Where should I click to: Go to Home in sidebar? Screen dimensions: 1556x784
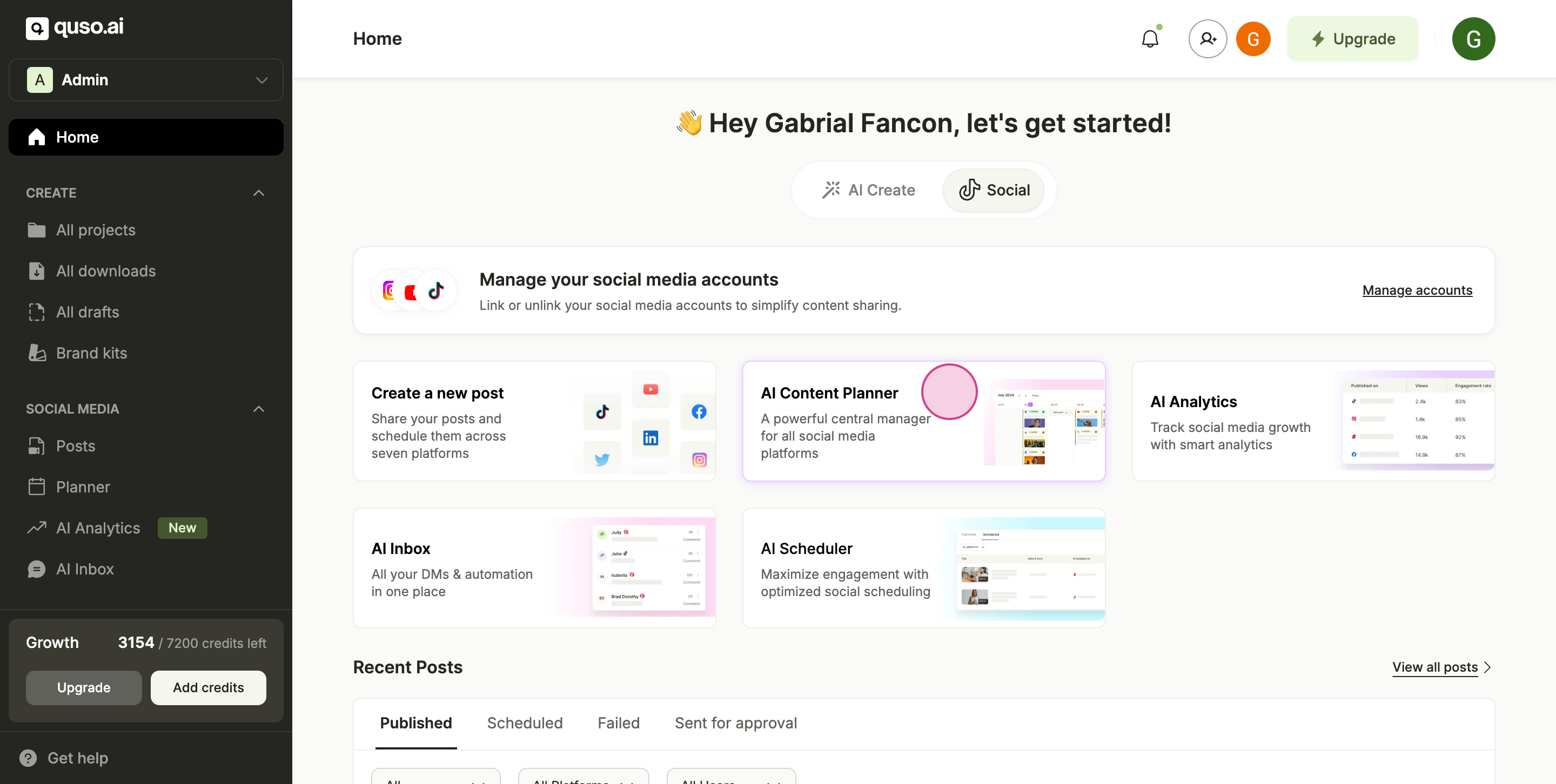[145, 137]
